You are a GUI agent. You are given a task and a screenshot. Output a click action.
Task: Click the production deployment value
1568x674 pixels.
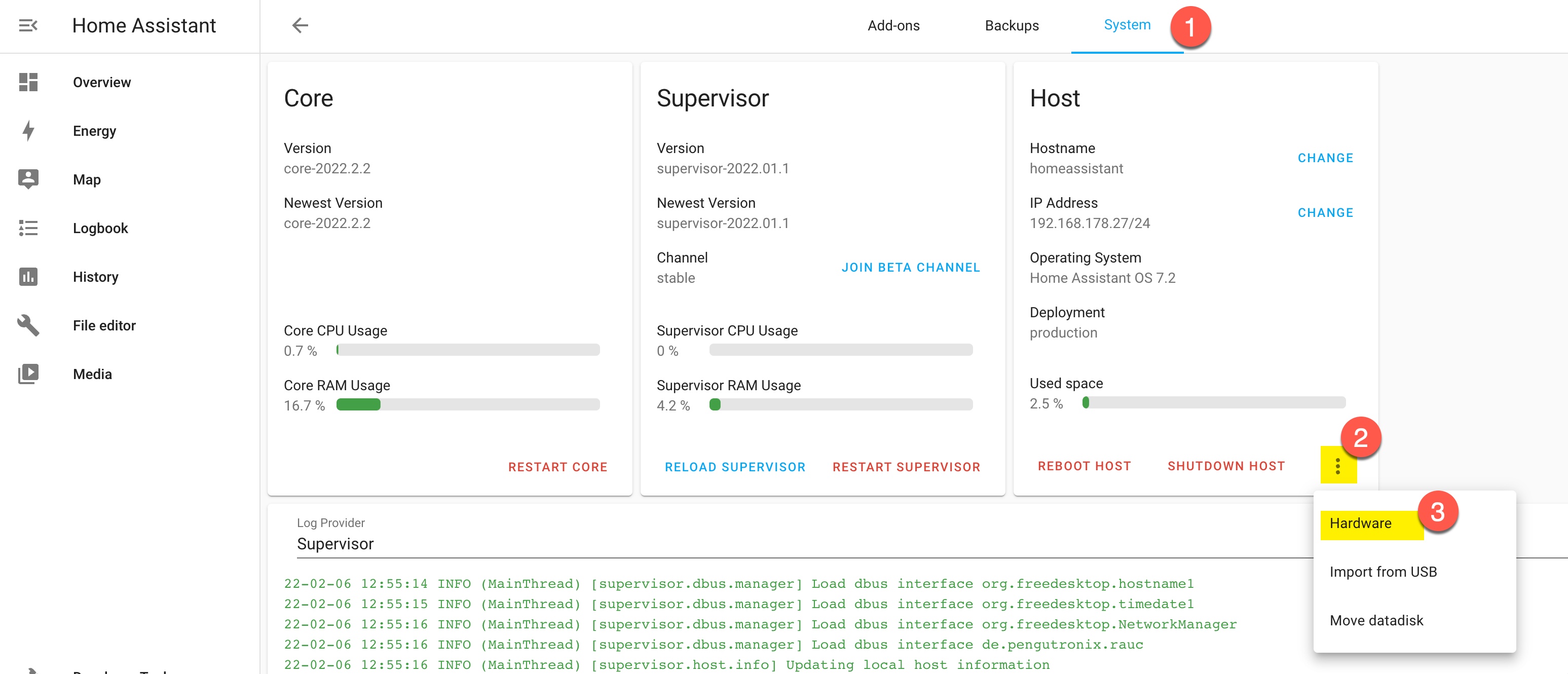[x=1063, y=333]
